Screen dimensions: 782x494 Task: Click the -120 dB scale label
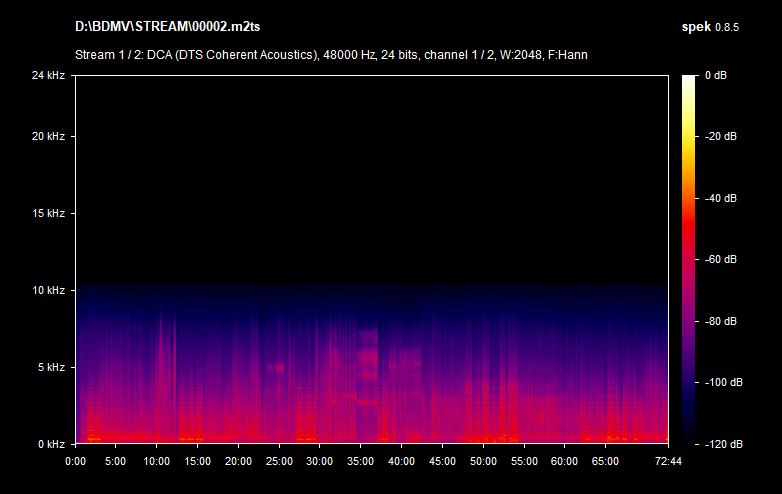(721, 443)
